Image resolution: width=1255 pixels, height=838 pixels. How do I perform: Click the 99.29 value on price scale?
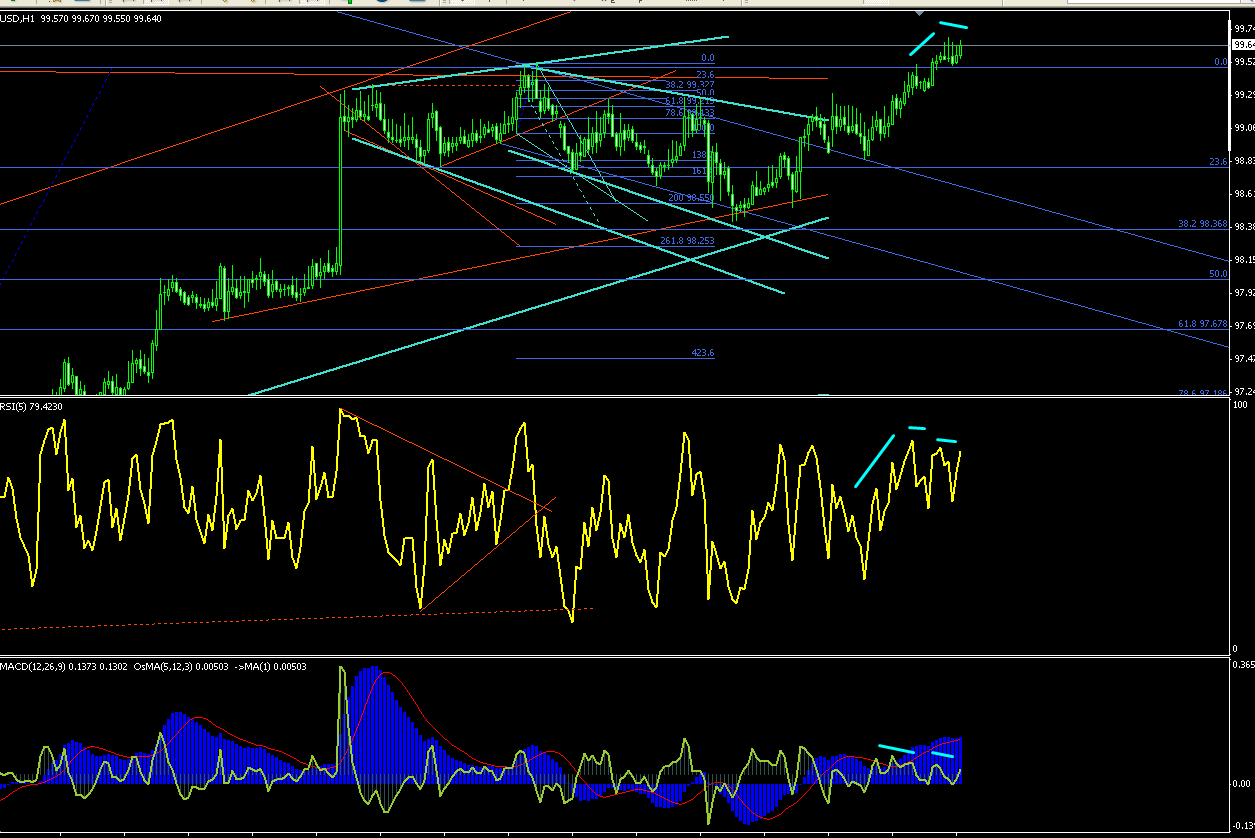pyautogui.click(x=1244, y=95)
